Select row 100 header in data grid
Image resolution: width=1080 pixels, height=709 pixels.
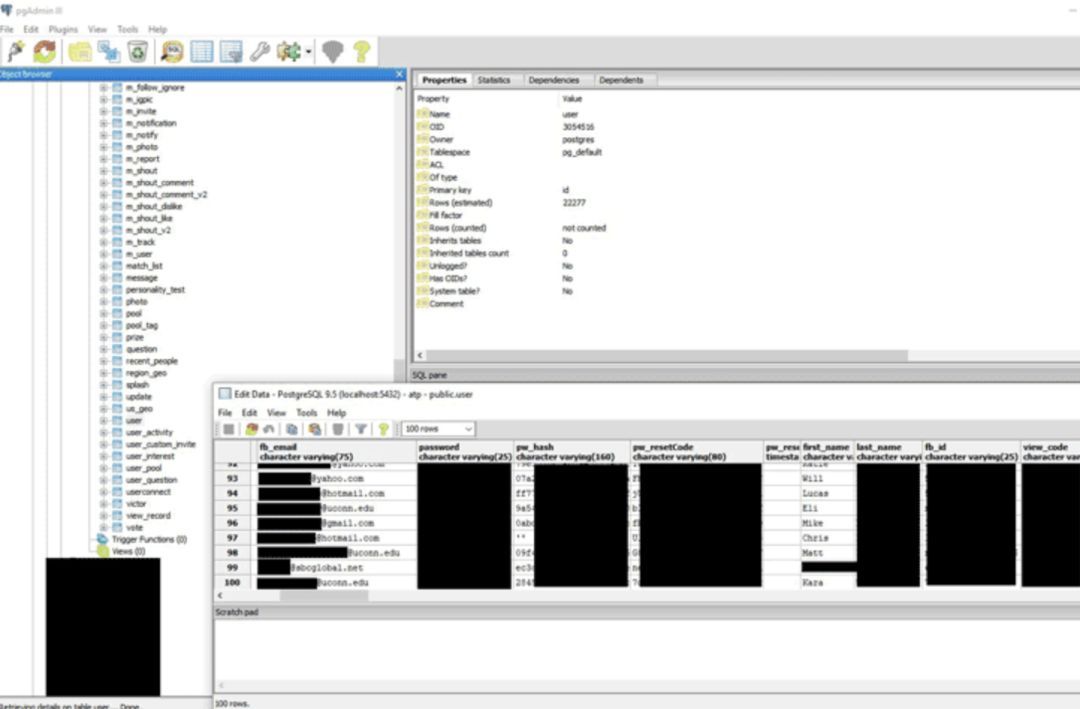click(233, 583)
